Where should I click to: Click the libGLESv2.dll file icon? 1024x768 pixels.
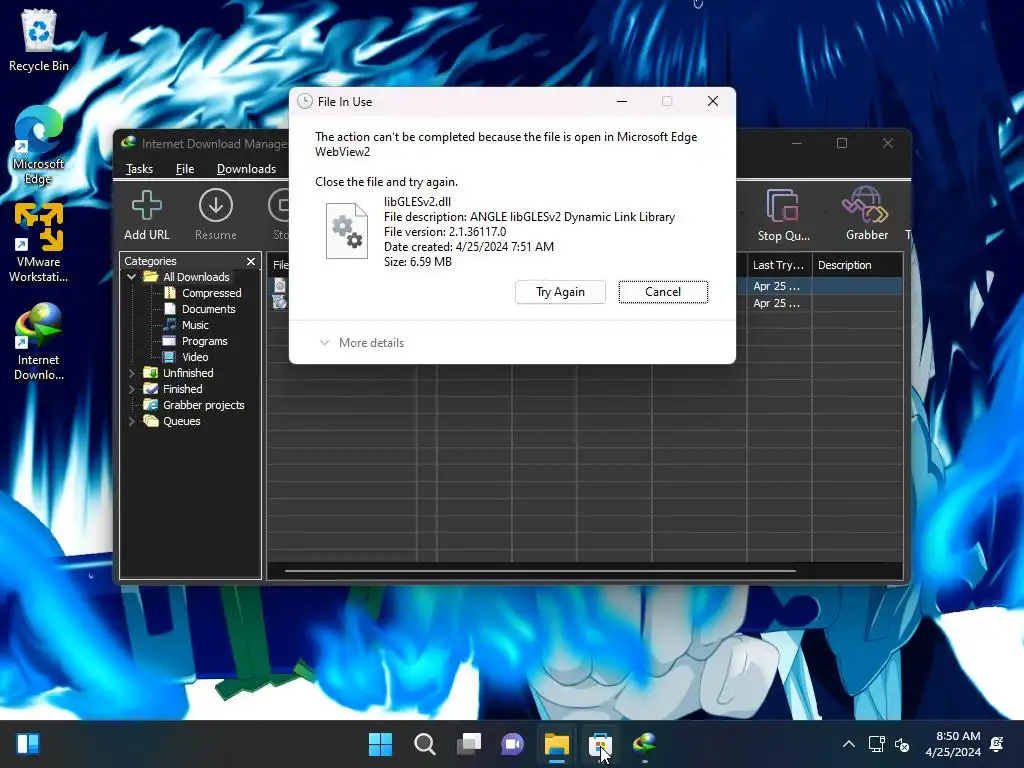(347, 231)
